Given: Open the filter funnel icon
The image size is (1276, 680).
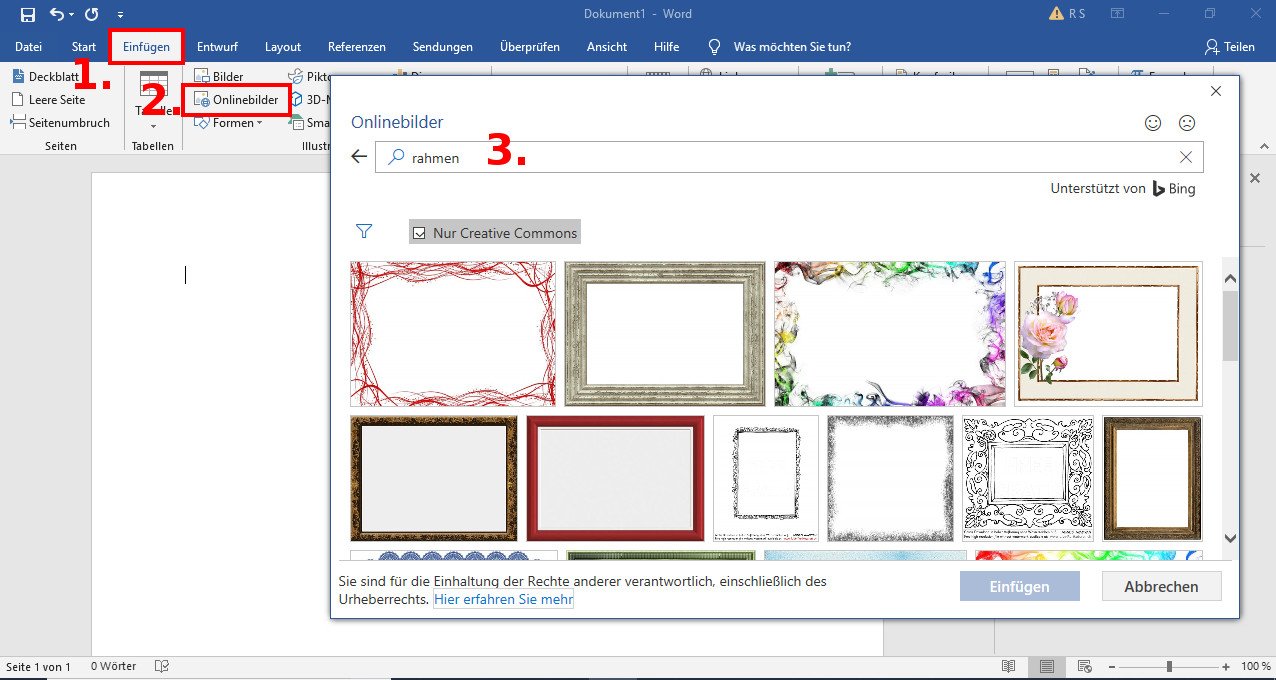Looking at the screenshot, I should [364, 232].
